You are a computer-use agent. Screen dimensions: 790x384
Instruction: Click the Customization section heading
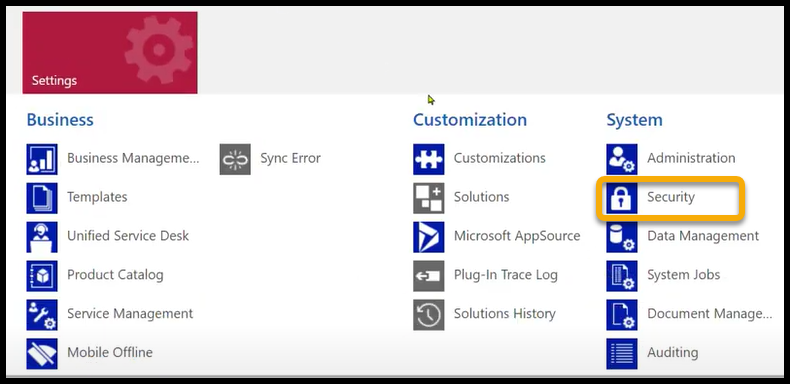(x=470, y=120)
